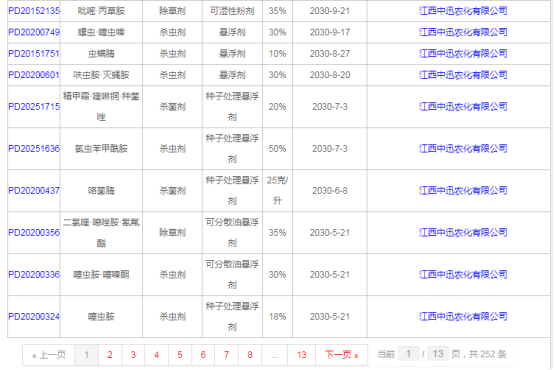Viewport: 554px width, 370px height.
Task: Go to pagination page 6
Action: 203,355
